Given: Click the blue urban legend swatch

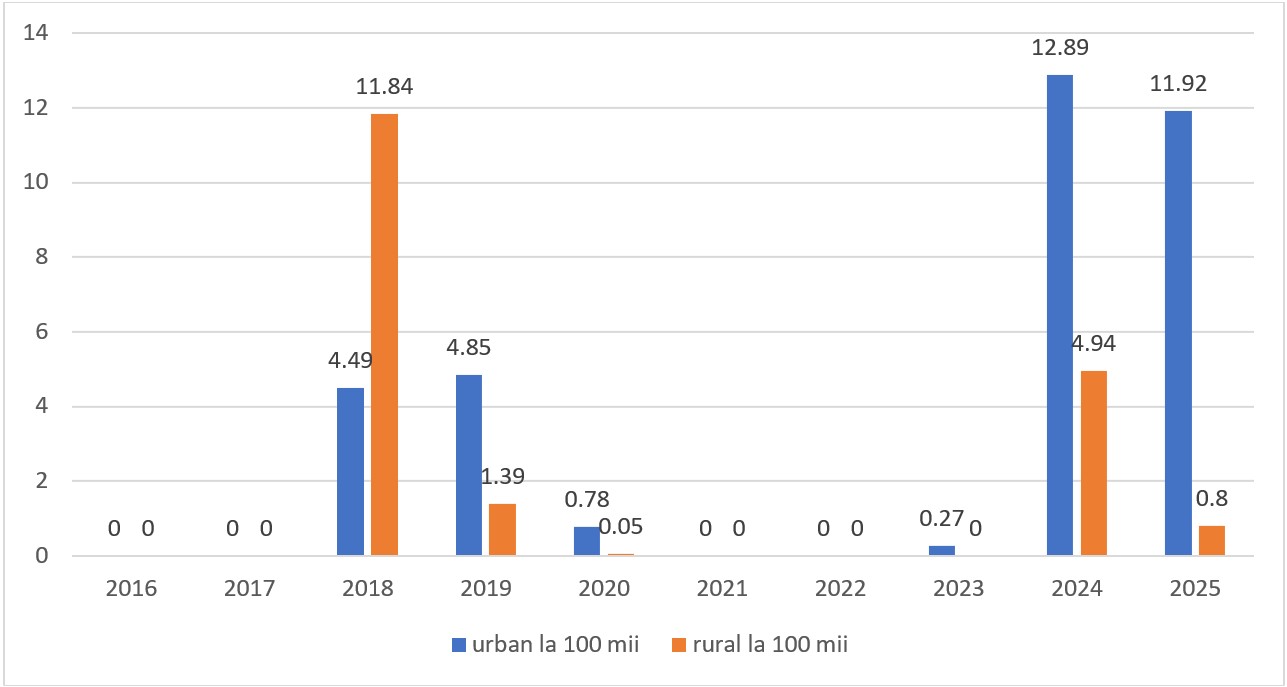Looking at the screenshot, I should [458, 645].
